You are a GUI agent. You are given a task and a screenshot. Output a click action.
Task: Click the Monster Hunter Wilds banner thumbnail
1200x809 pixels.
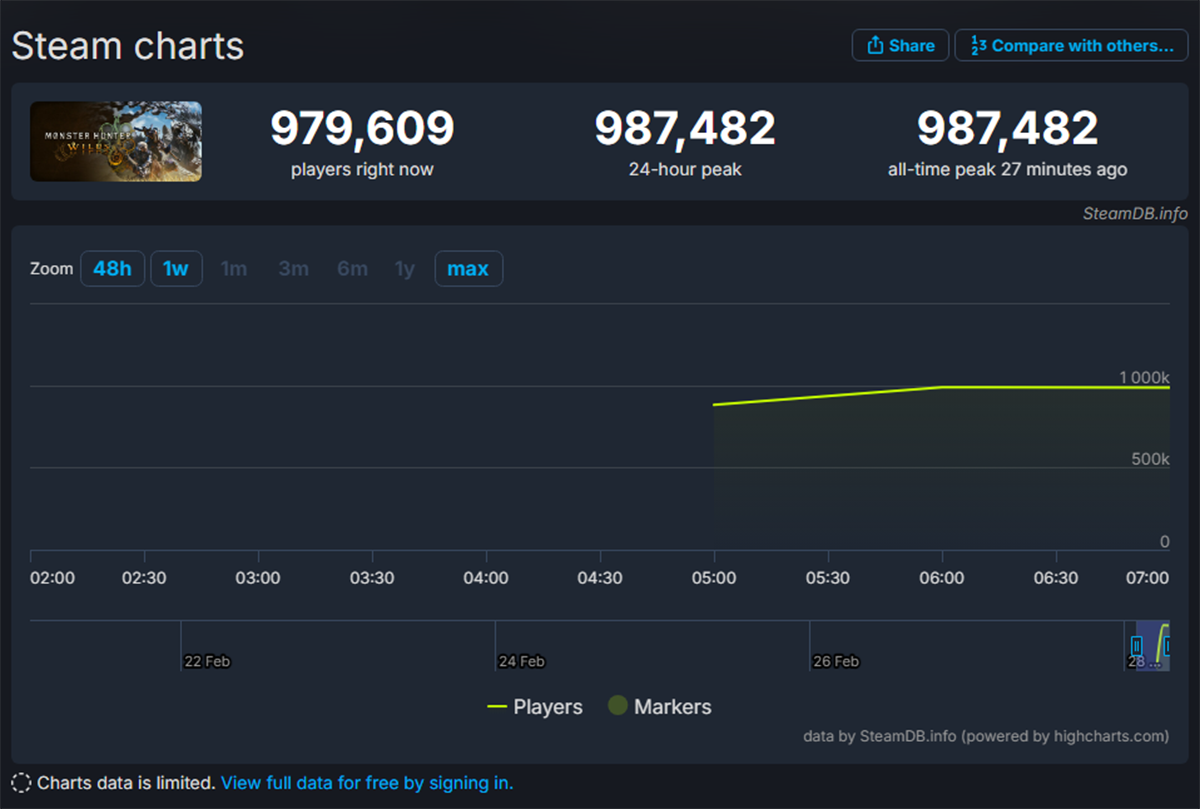(115, 141)
